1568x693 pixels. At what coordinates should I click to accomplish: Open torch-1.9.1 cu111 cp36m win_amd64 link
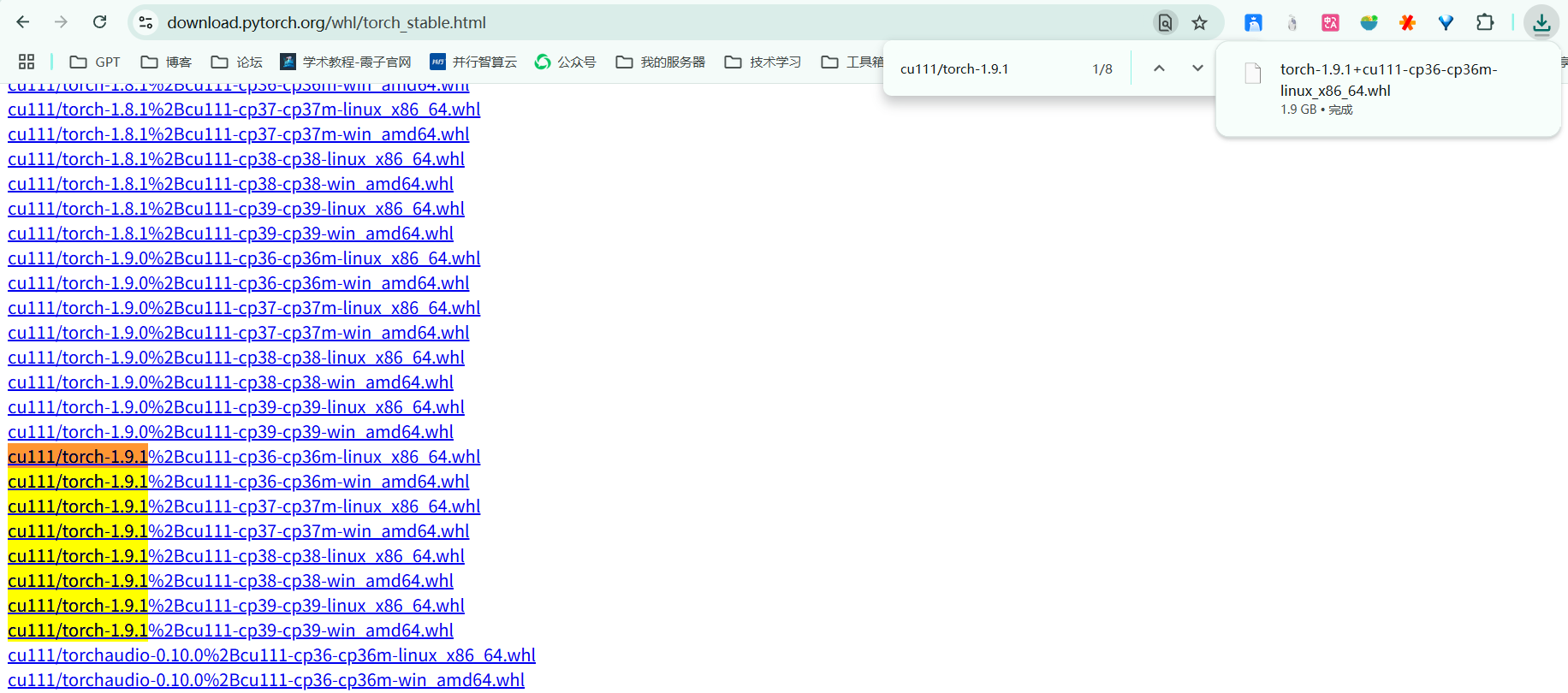(239, 482)
